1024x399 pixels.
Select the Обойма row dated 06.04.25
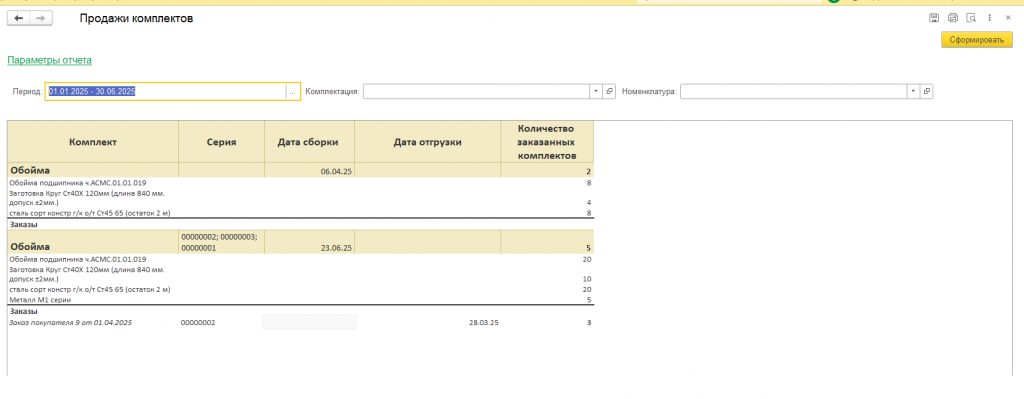pyautogui.click(x=300, y=170)
